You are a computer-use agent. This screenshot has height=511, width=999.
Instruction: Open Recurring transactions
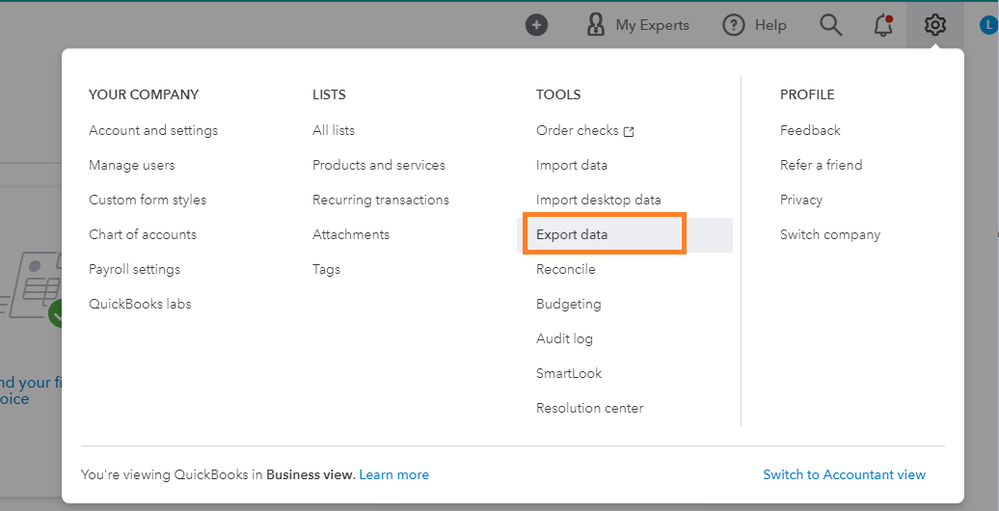pos(381,199)
